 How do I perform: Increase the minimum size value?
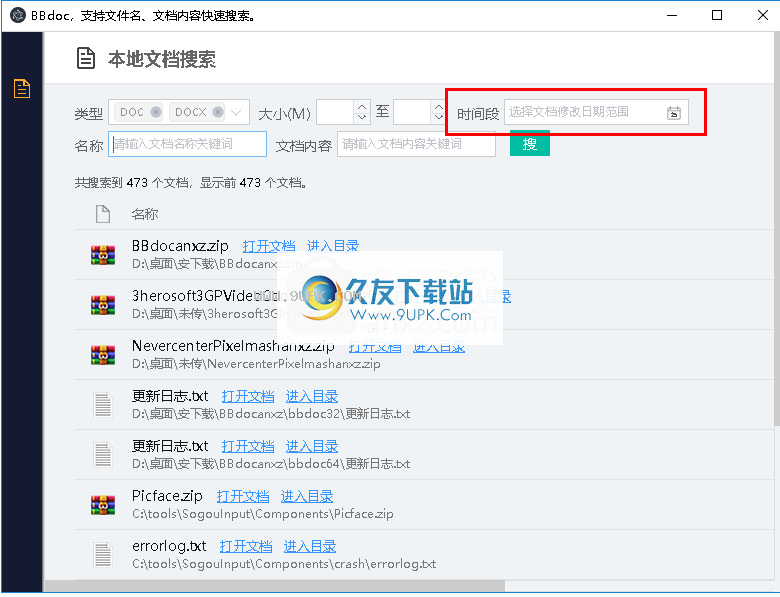pos(362,106)
